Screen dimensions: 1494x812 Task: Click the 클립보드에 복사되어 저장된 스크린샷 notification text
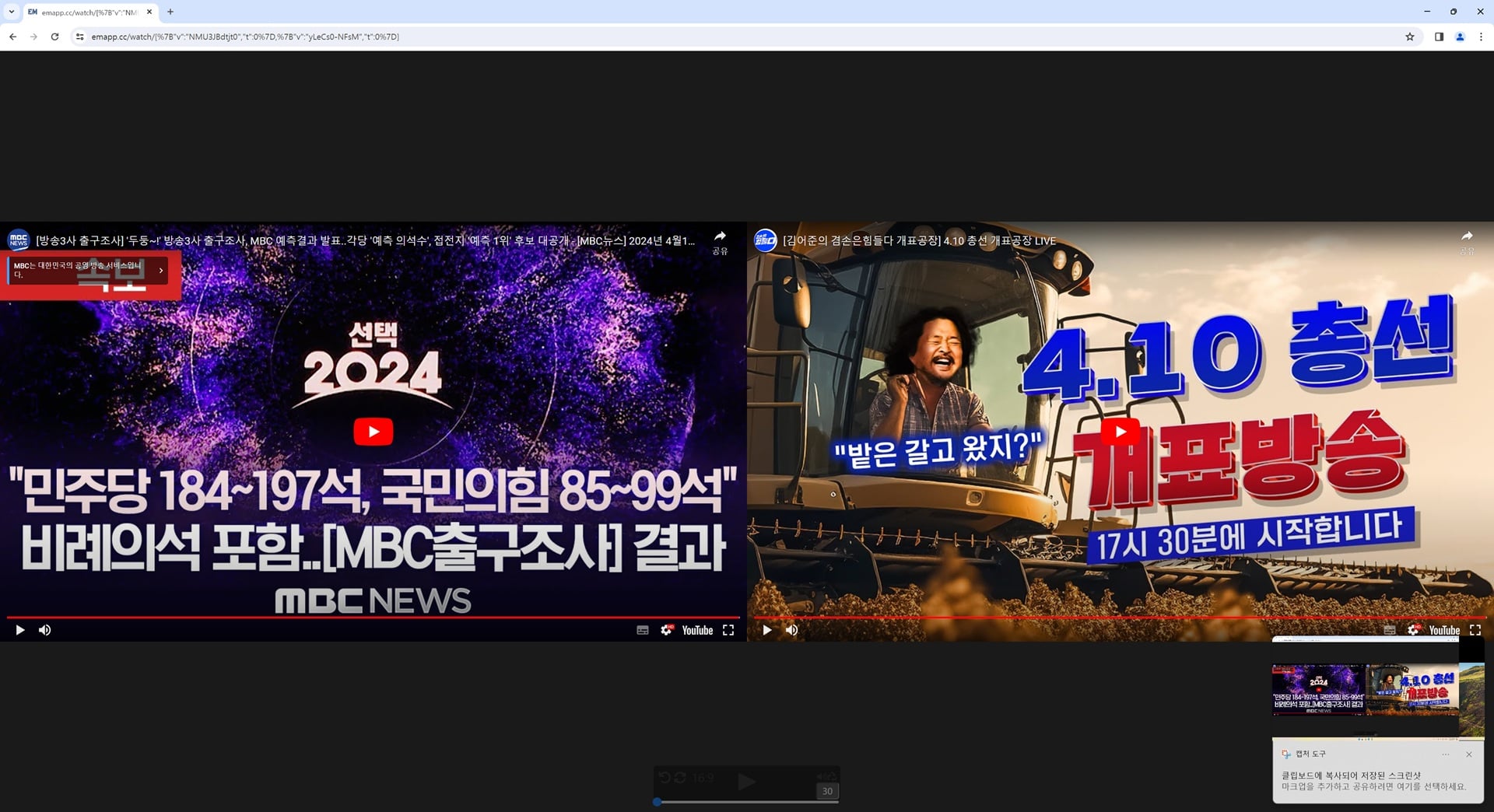[x=1351, y=775]
